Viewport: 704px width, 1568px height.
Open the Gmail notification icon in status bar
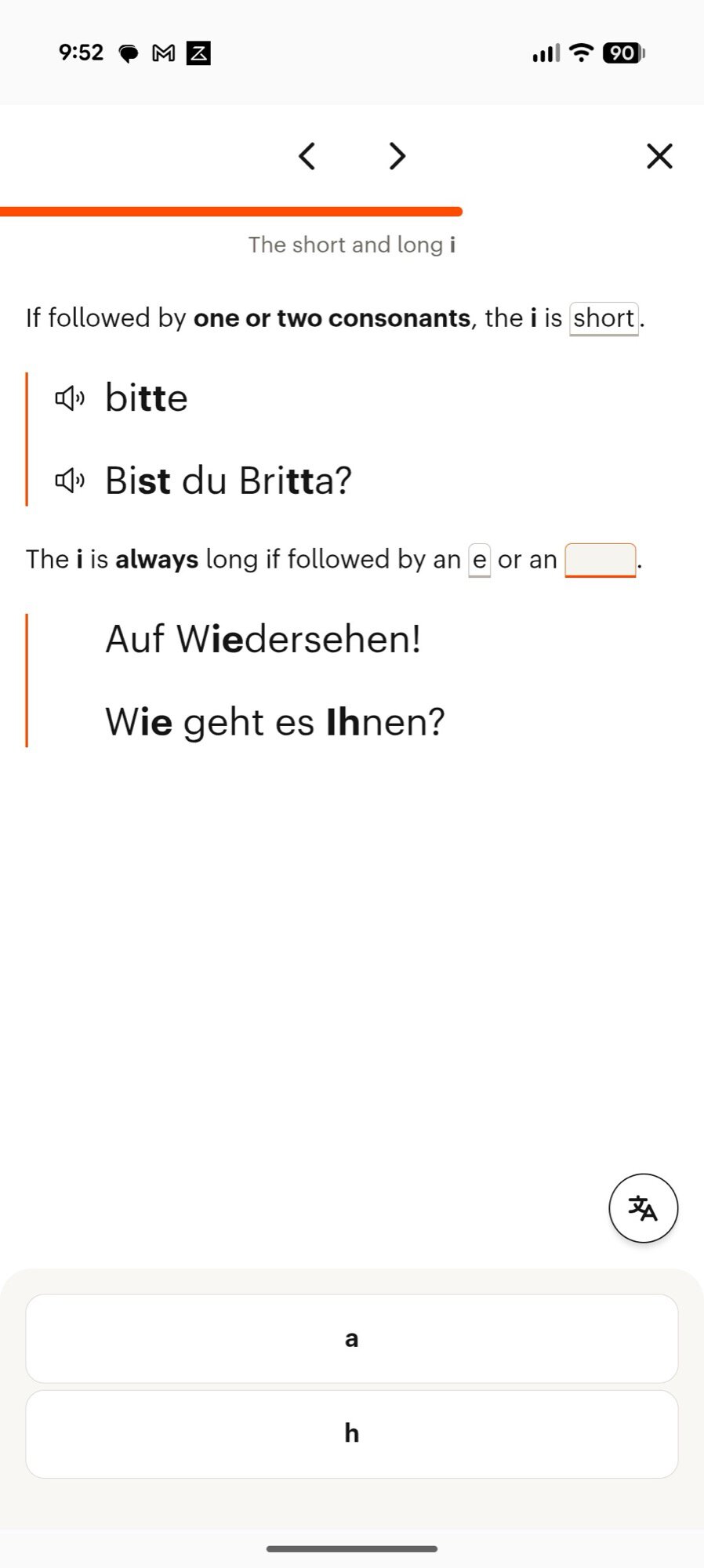pyautogui.click(x=162, y=53)
